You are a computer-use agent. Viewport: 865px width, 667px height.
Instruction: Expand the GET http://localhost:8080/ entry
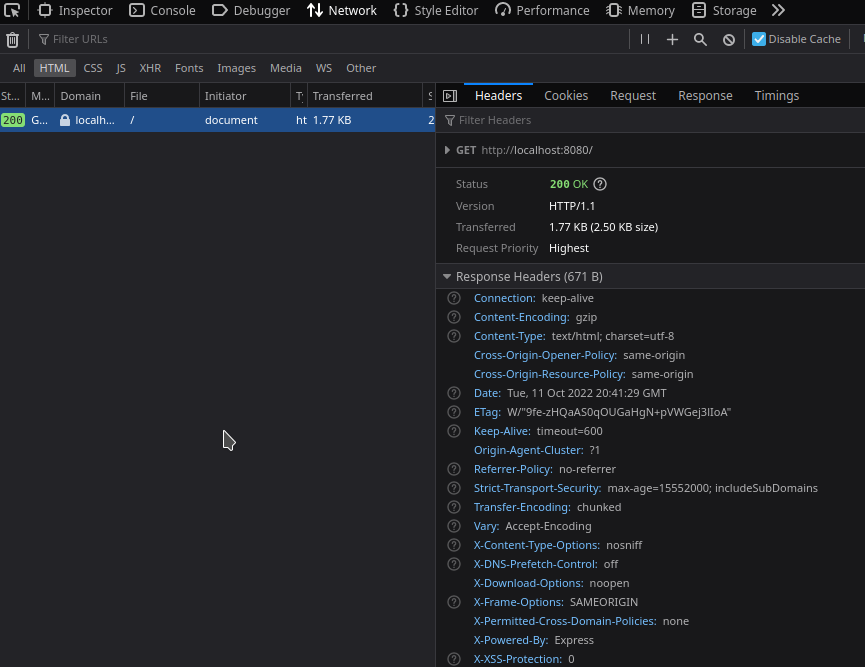pyautogui.click(x=447, y=150)
